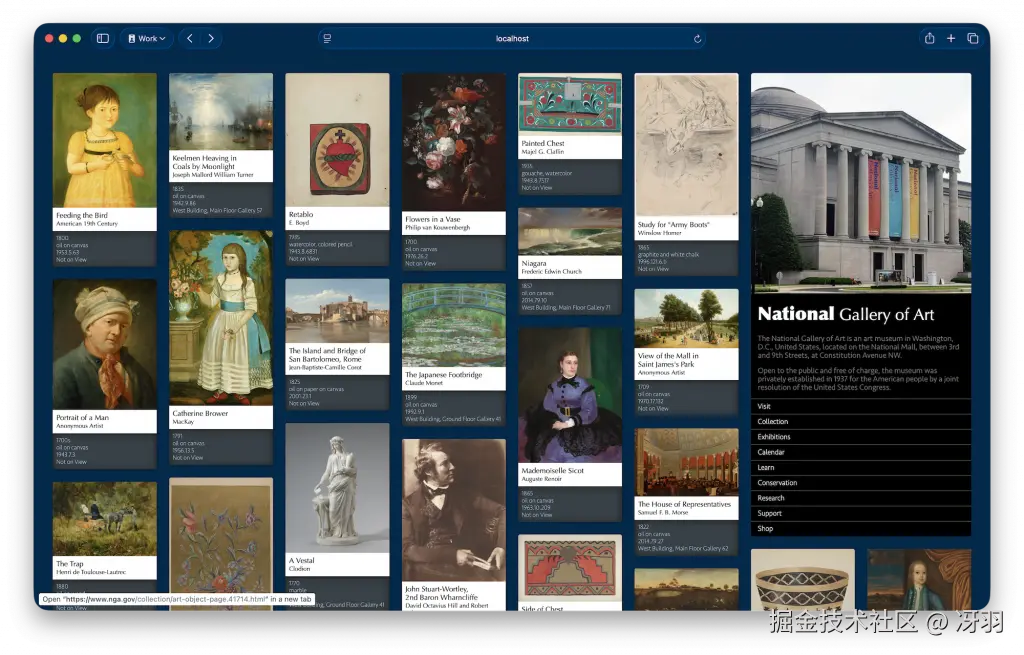Open the Research link
This screenshot has height=655, width=1024.
(861, 498)
